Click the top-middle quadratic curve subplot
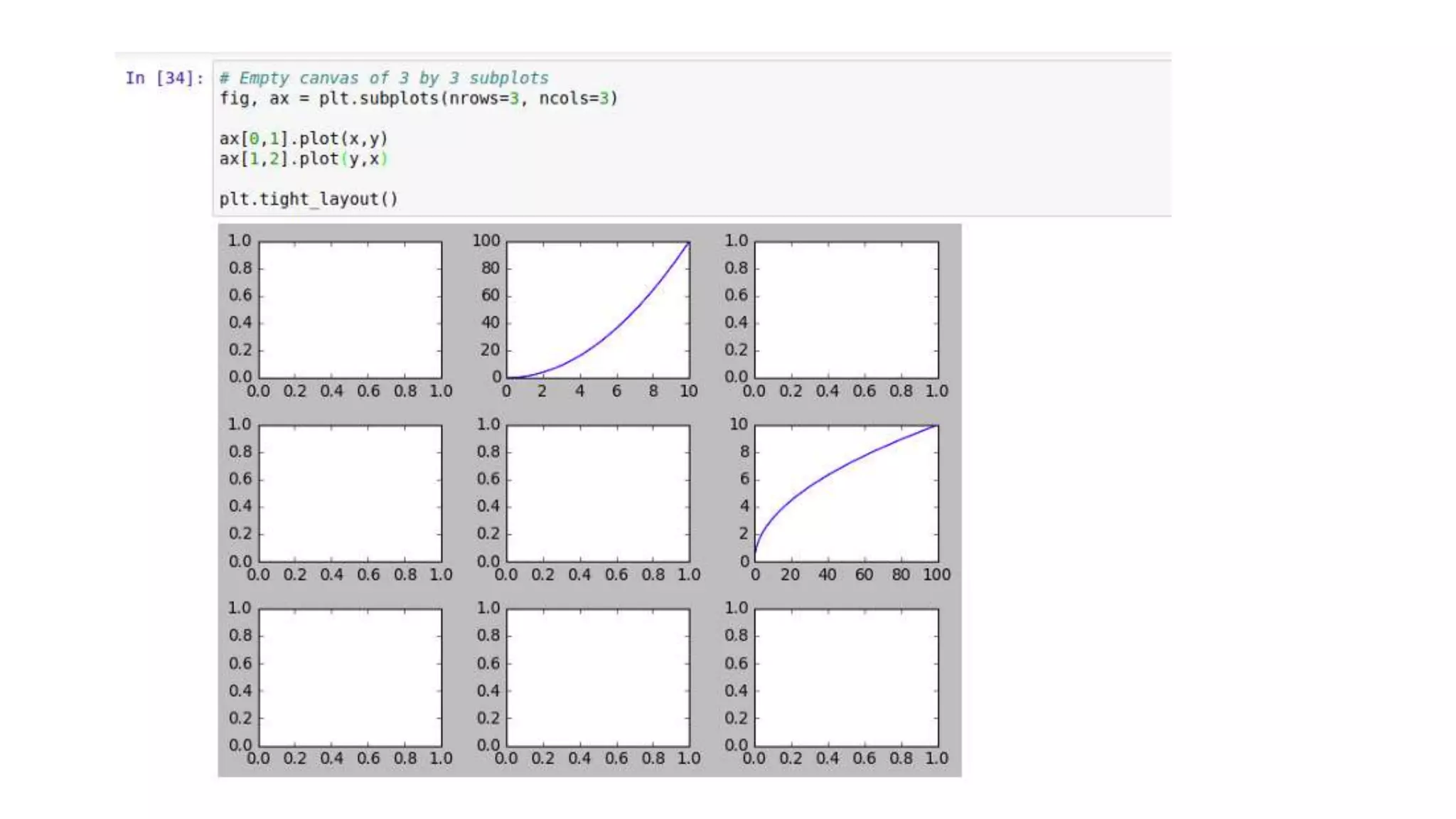 pos(598,310)
